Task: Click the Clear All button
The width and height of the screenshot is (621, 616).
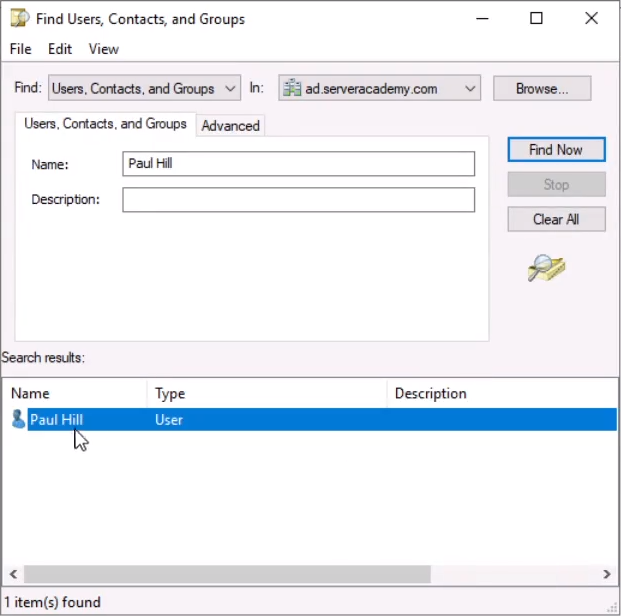Action: [x=555, y=219]
